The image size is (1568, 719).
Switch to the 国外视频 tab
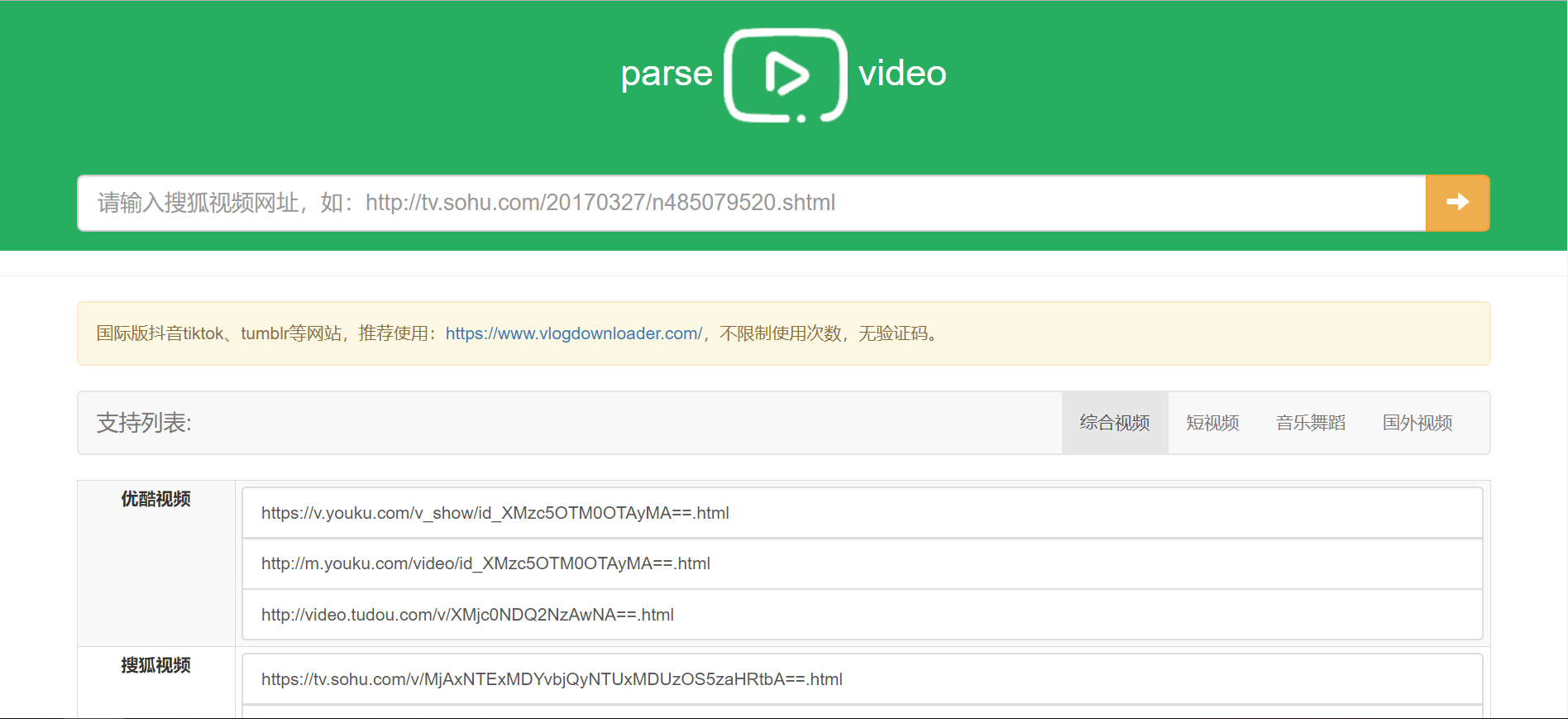point(1417,423)
